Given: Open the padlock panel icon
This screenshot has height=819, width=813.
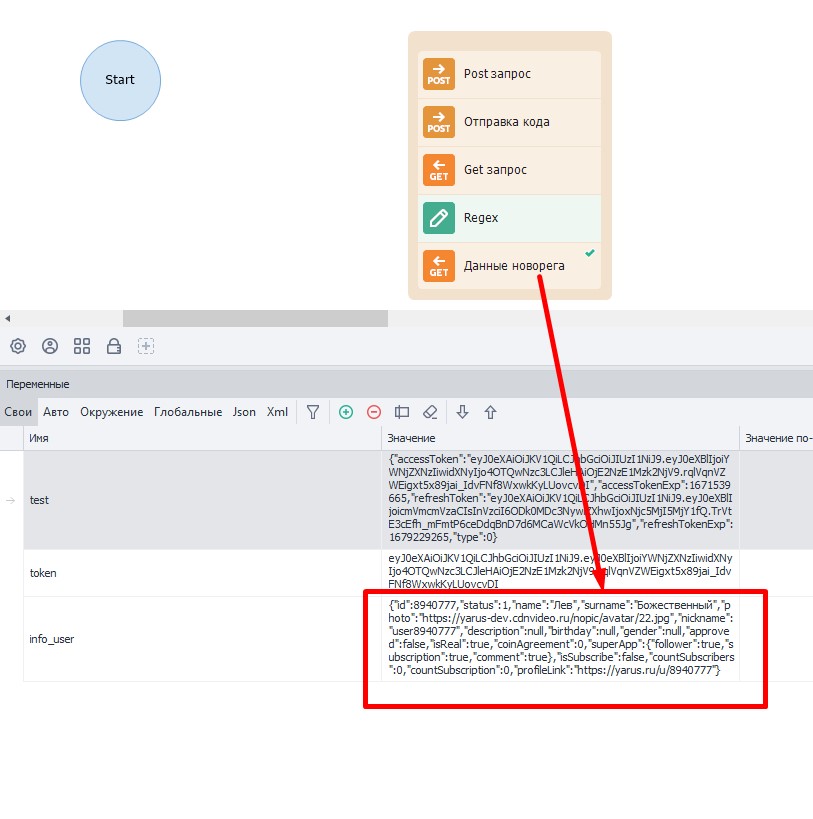Looking at the screenshot, I should point(114,346).
